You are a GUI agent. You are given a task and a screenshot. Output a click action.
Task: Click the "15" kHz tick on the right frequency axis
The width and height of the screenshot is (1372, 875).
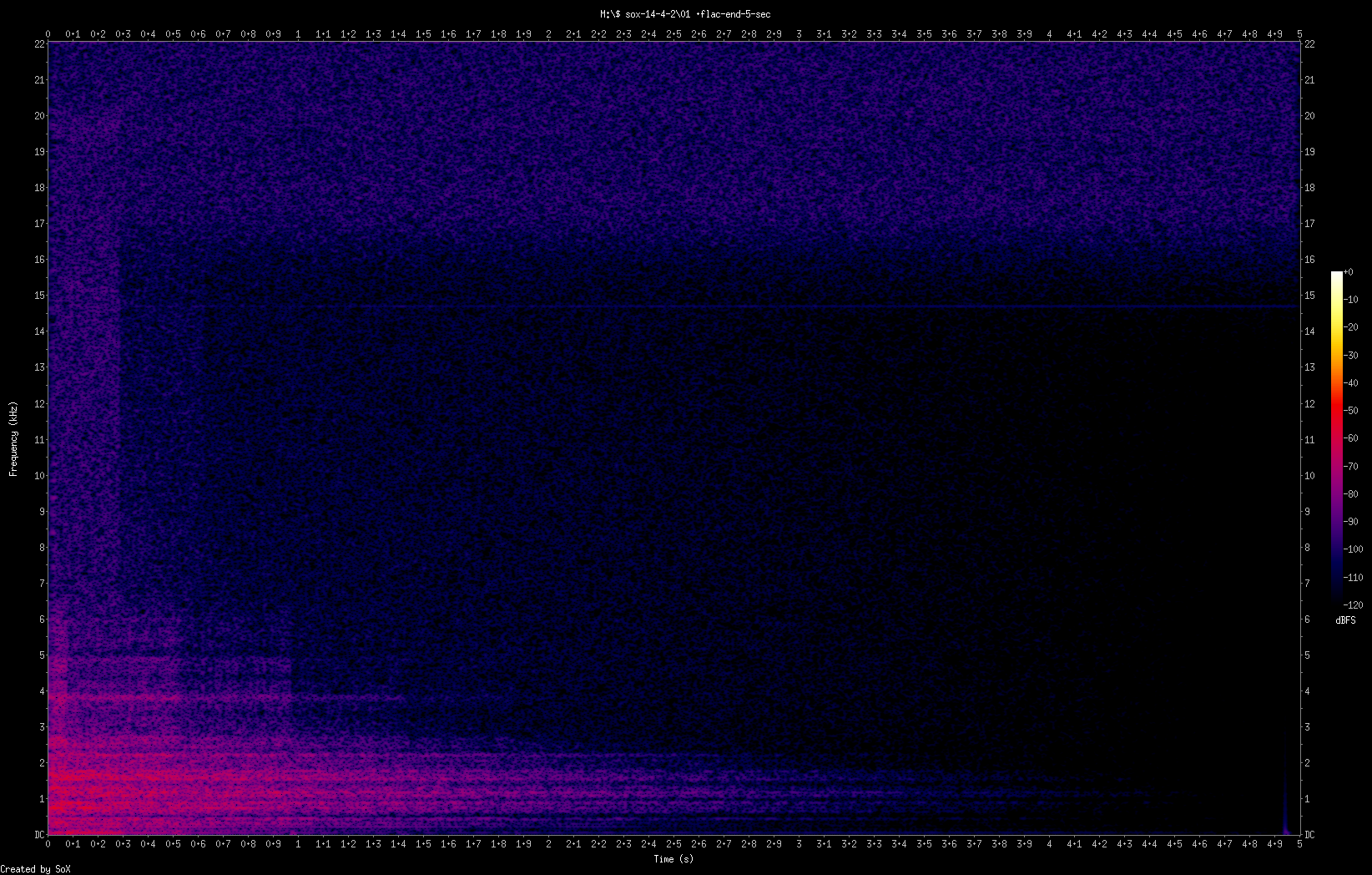[1309, 296]
